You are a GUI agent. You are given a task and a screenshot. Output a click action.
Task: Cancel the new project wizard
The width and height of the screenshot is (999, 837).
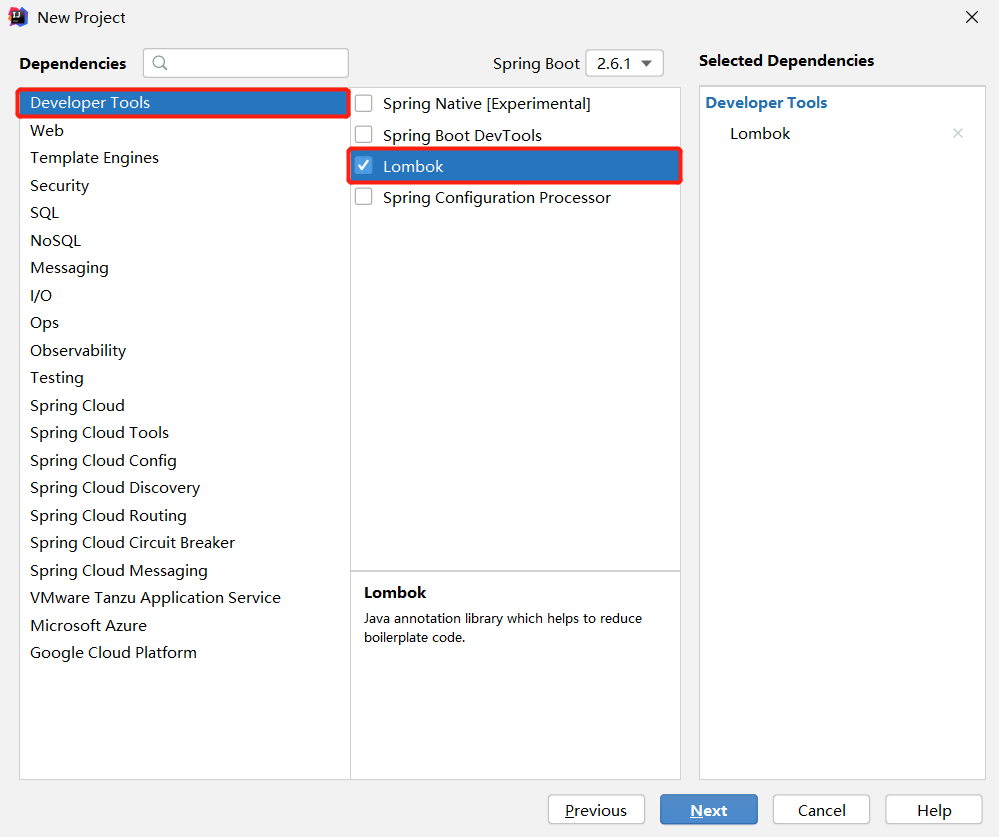(x=821, y=810)
